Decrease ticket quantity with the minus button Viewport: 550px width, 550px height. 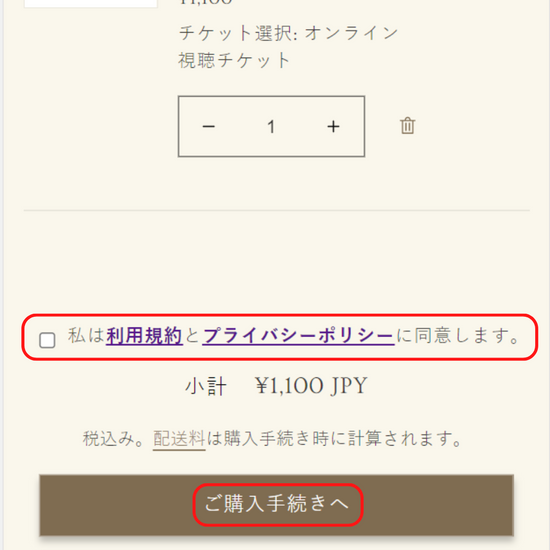pyautogui.click(x=209, y=126)
